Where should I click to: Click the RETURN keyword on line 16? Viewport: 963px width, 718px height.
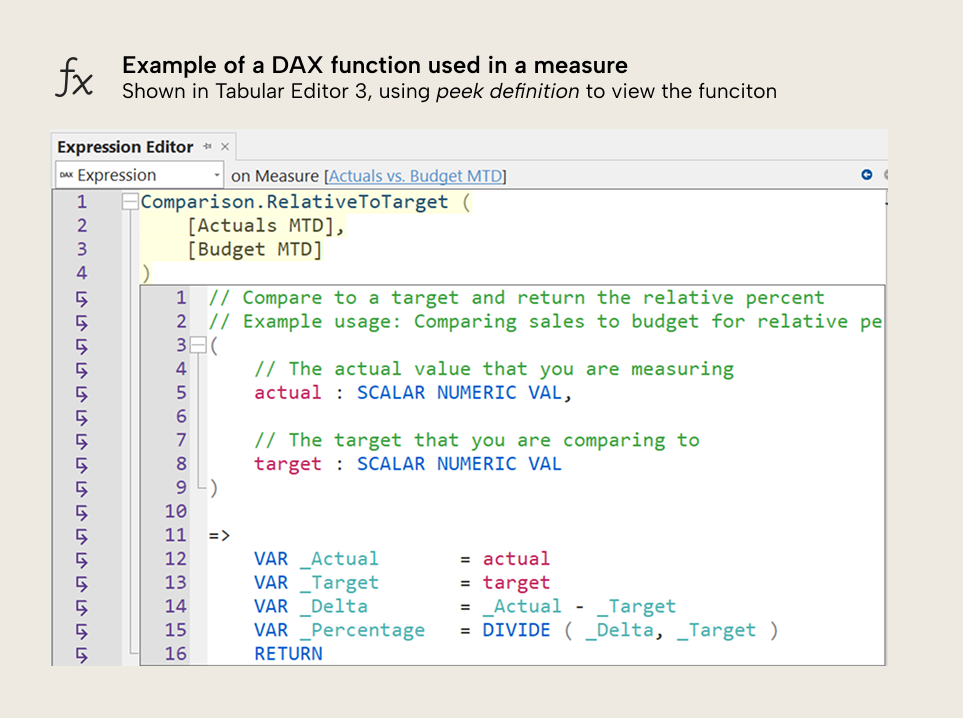287,653
